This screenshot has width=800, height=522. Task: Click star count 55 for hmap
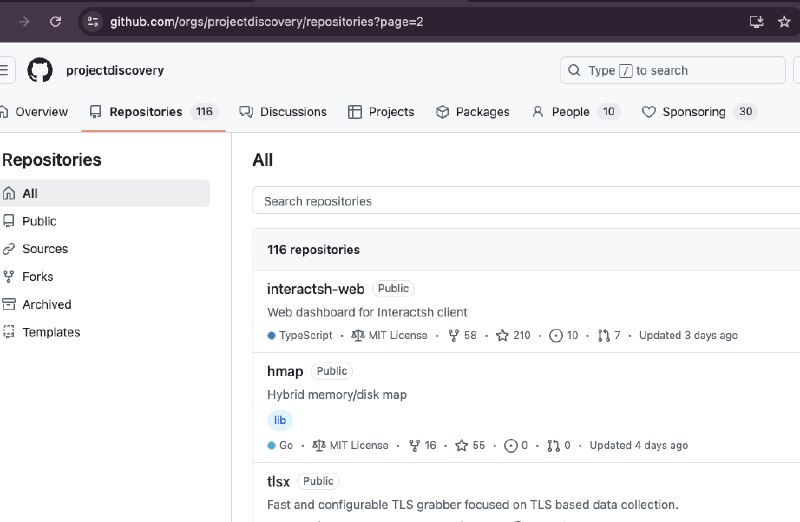[x=470, y=445]
